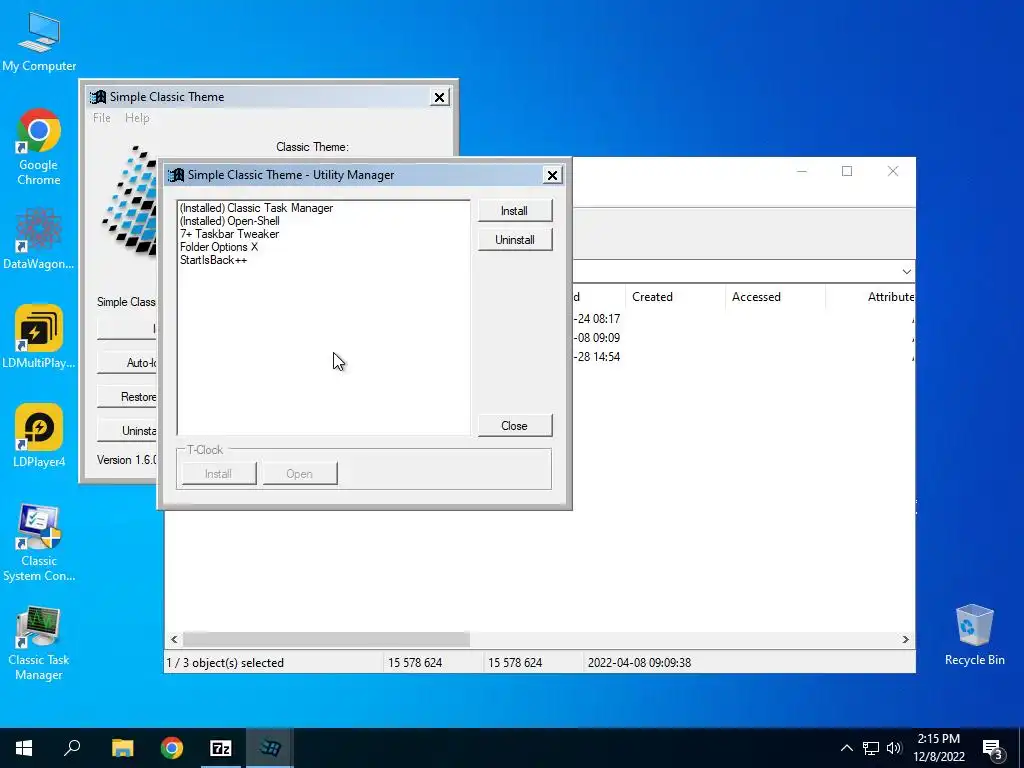The image size is (1024, 768).
Task: Open taskbar search magnifier
Action: pyautogui.click(x=72, y=748)
